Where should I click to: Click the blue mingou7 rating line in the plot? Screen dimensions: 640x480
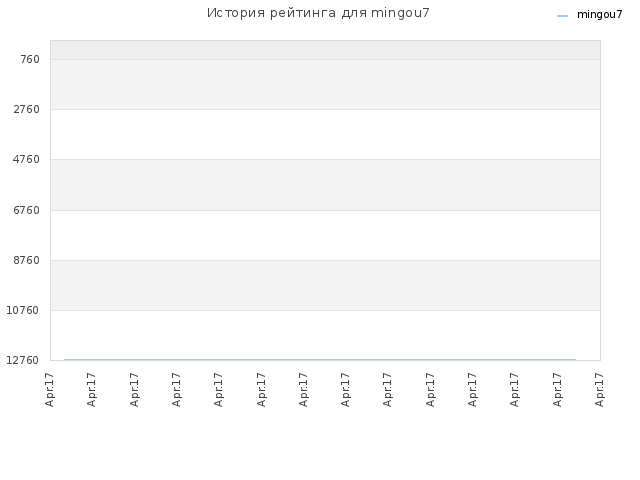click(320, 360)
